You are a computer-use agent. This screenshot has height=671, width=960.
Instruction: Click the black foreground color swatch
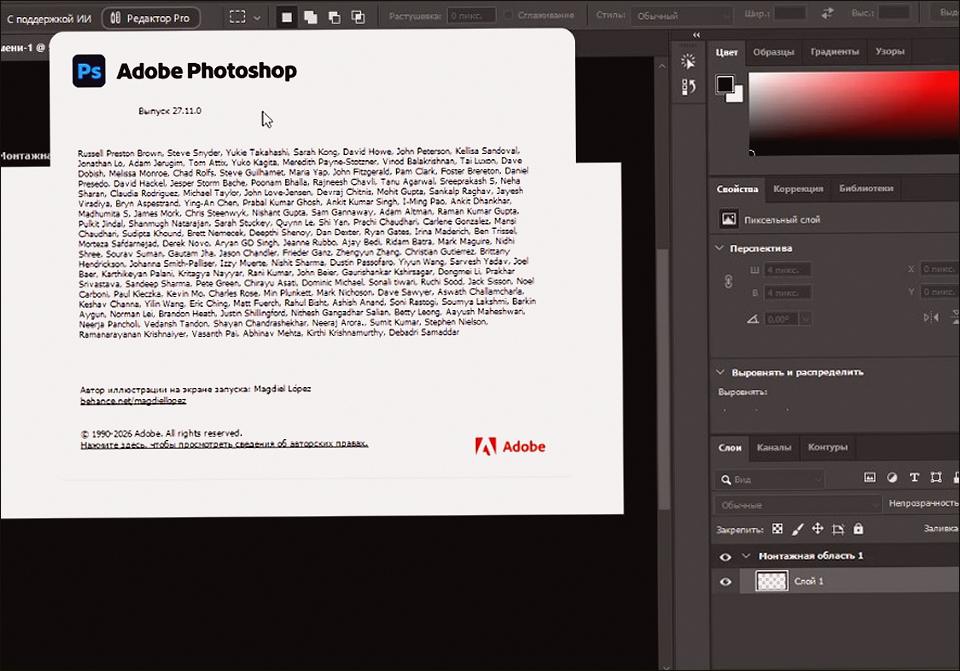726,84
